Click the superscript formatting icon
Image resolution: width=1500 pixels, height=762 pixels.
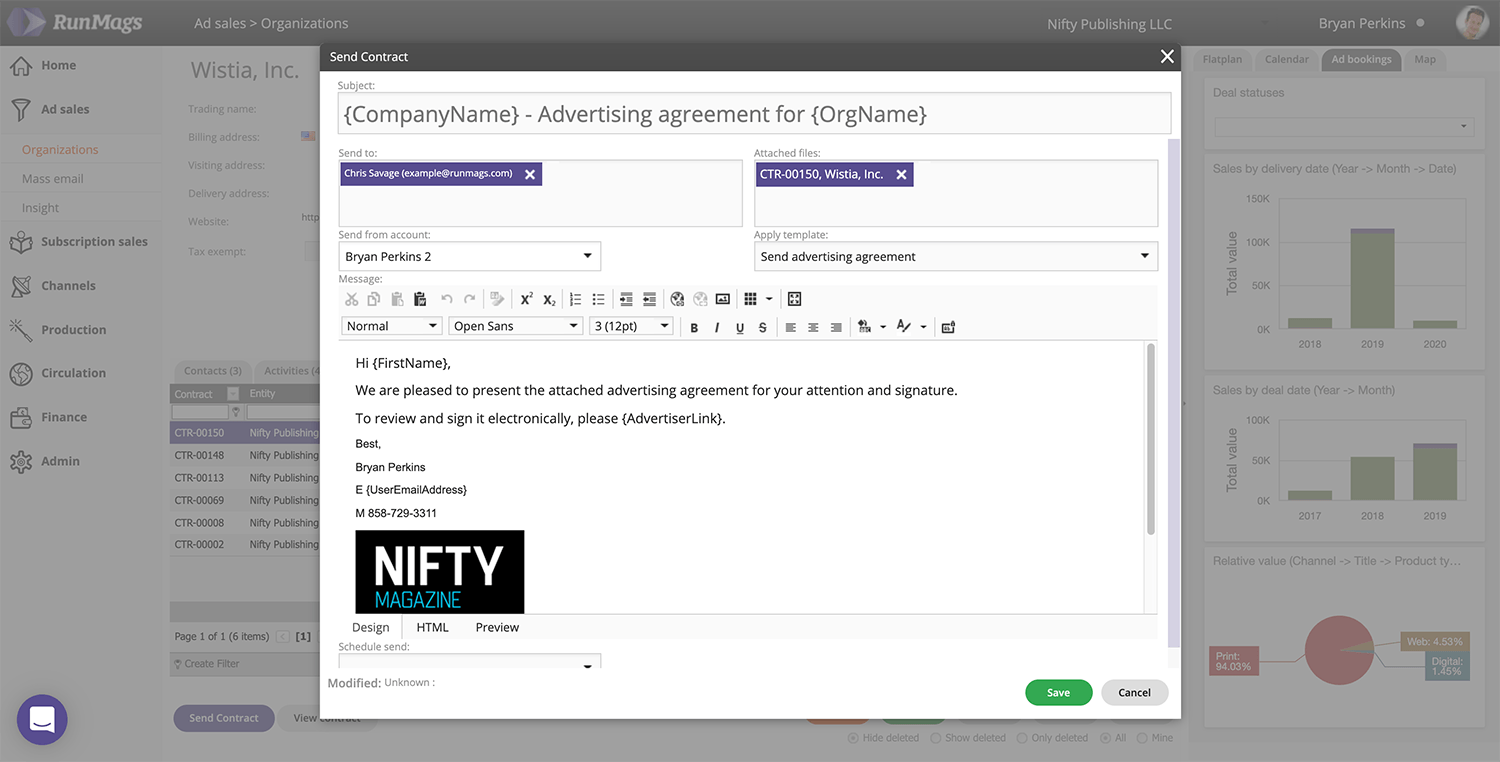[x=526, y=299]
